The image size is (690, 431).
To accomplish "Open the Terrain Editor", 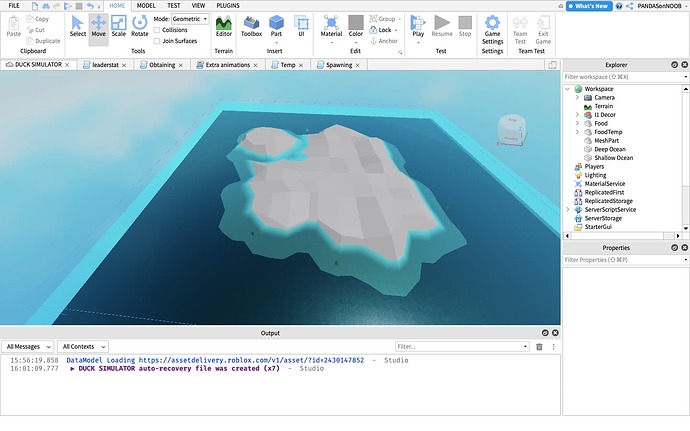I will pyautogui.click(x=224, y=26).
